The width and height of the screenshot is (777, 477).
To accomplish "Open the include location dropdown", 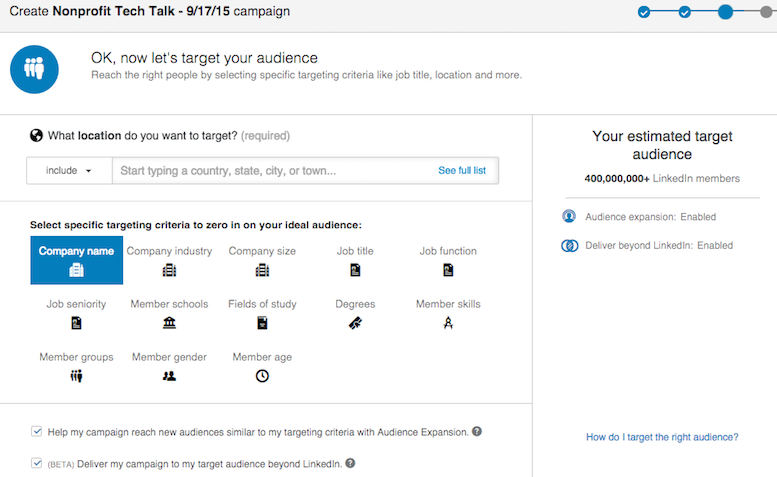I will (x=69, y=170).
